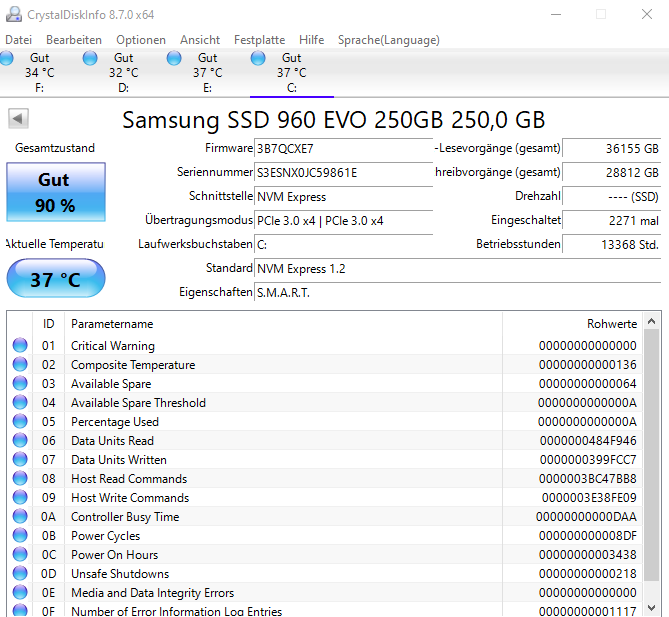Click the scroll up arrow of SMART list
The height and width of the screenshot is (617, 669).
(652, 321)
